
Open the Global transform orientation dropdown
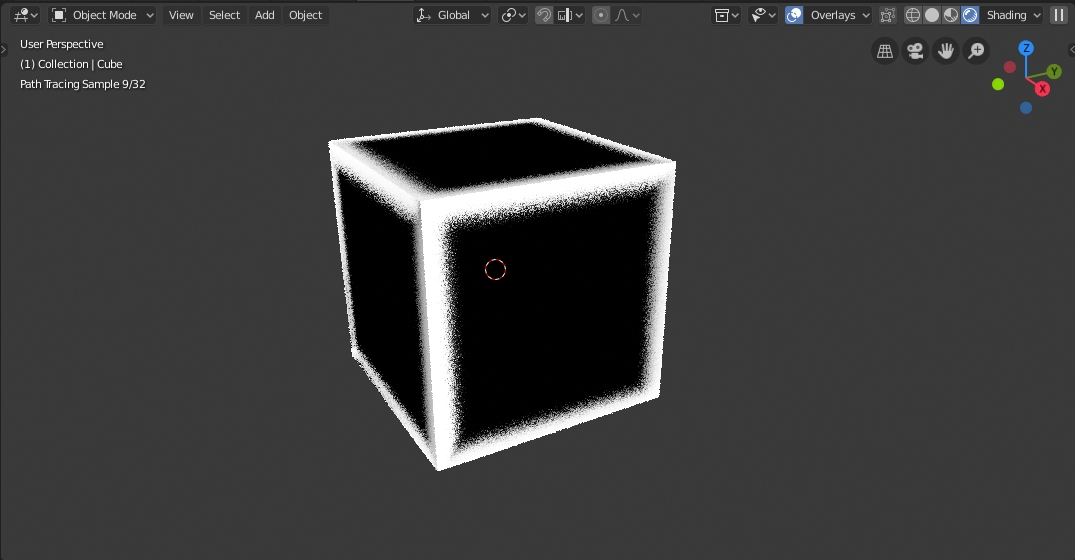pos(452,15)
